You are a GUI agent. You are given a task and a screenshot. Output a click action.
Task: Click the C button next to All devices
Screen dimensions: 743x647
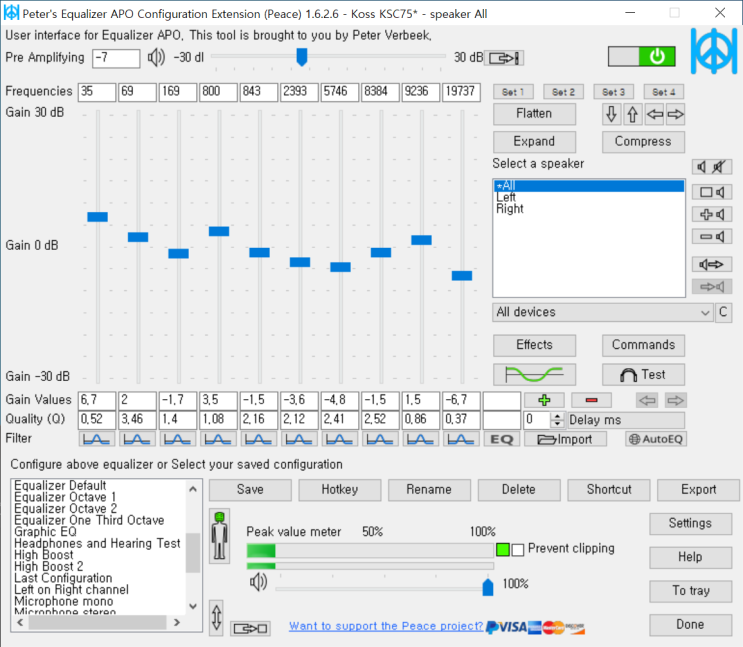pyautogui.click(x=723, y=312)
